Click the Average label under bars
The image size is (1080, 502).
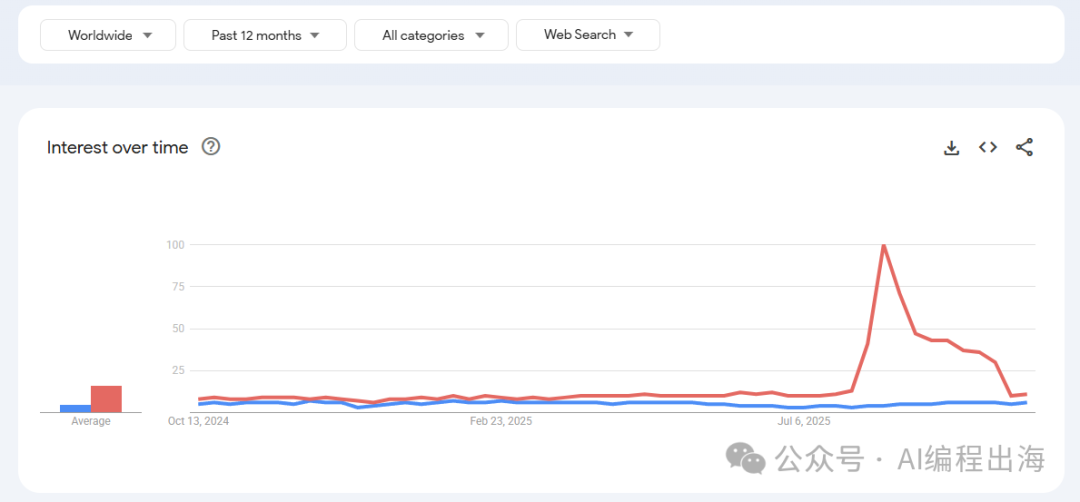[x=91, y=421]
